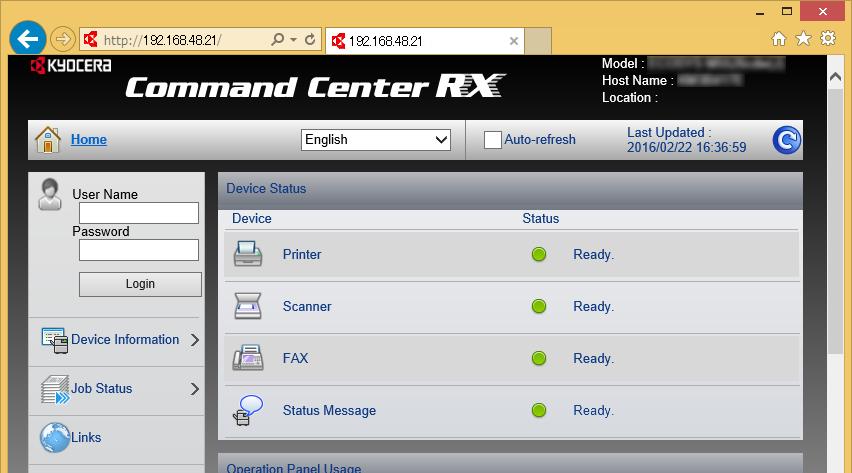The height and width of the screenshot is (473, 852).
Task: Click the Last Updated timestamp text
Action: (x=686, y=140)
